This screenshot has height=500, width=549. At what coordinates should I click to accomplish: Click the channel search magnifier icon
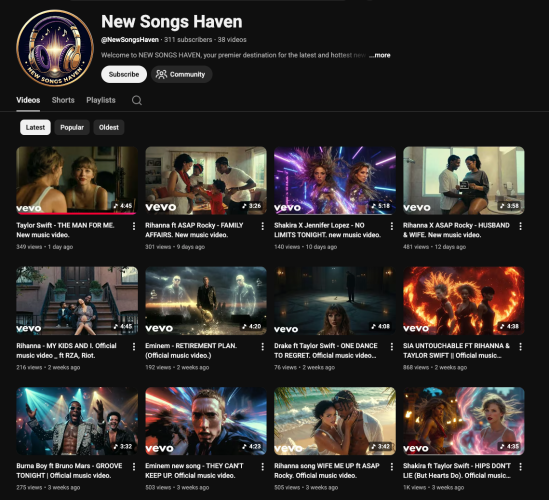pos(137,100)
